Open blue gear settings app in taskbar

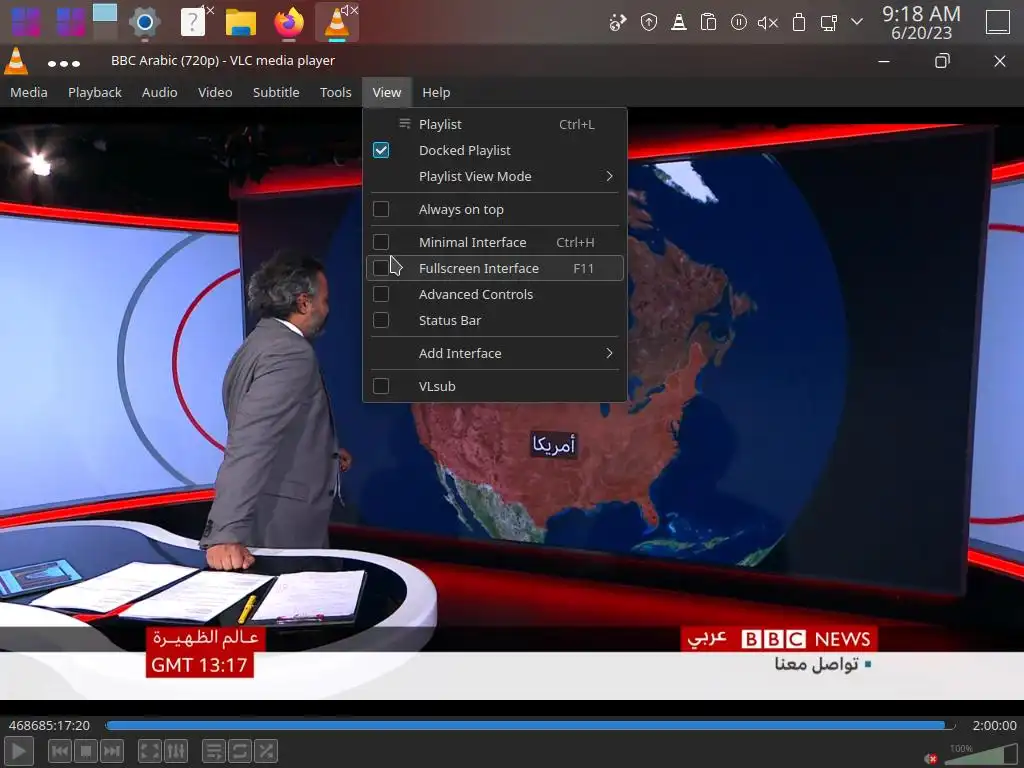point(144,22)
